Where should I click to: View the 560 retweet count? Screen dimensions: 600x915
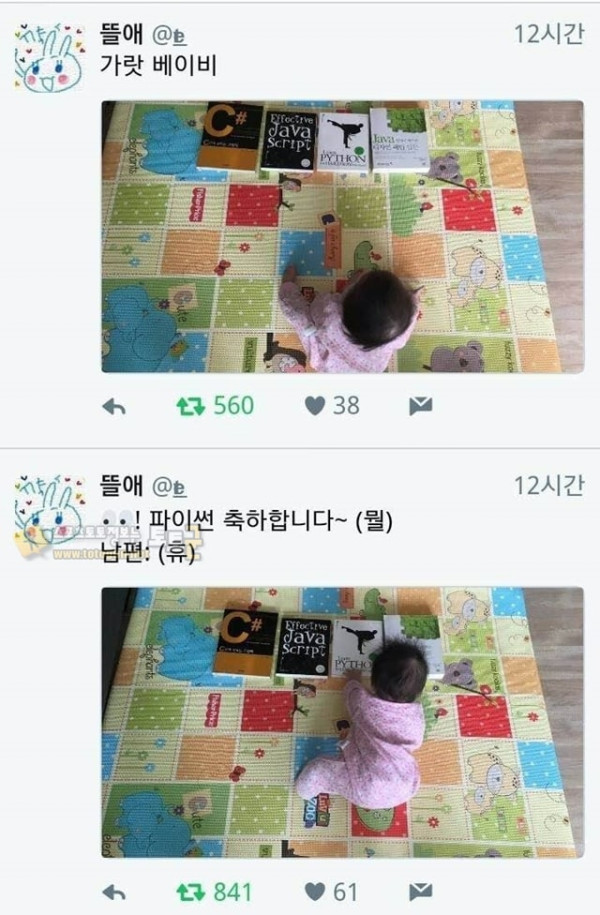click(233, 406)
